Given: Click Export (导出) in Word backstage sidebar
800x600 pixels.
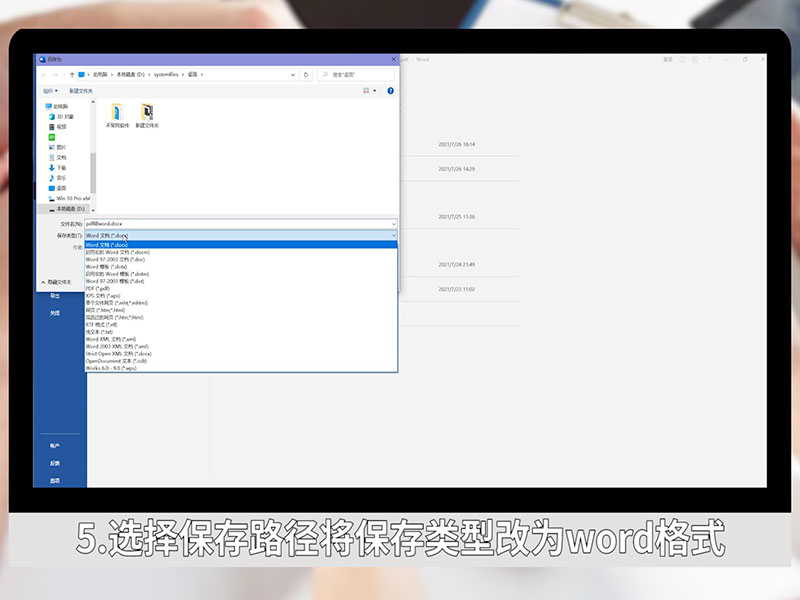Looking at the screenshot, I should tap(55, 296).
